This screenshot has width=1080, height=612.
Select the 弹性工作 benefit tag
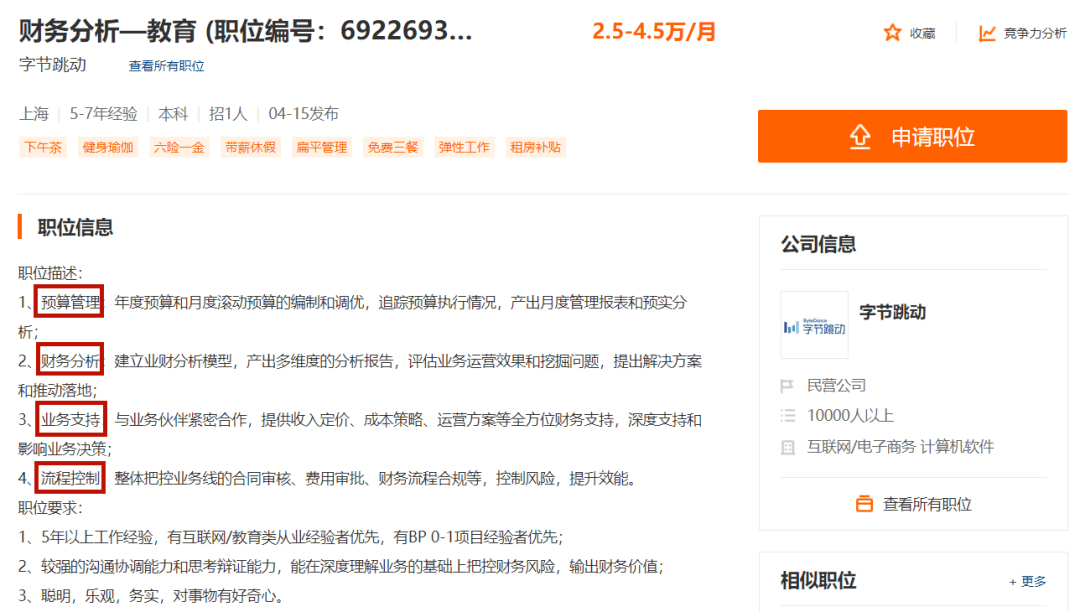pos(463,147)
